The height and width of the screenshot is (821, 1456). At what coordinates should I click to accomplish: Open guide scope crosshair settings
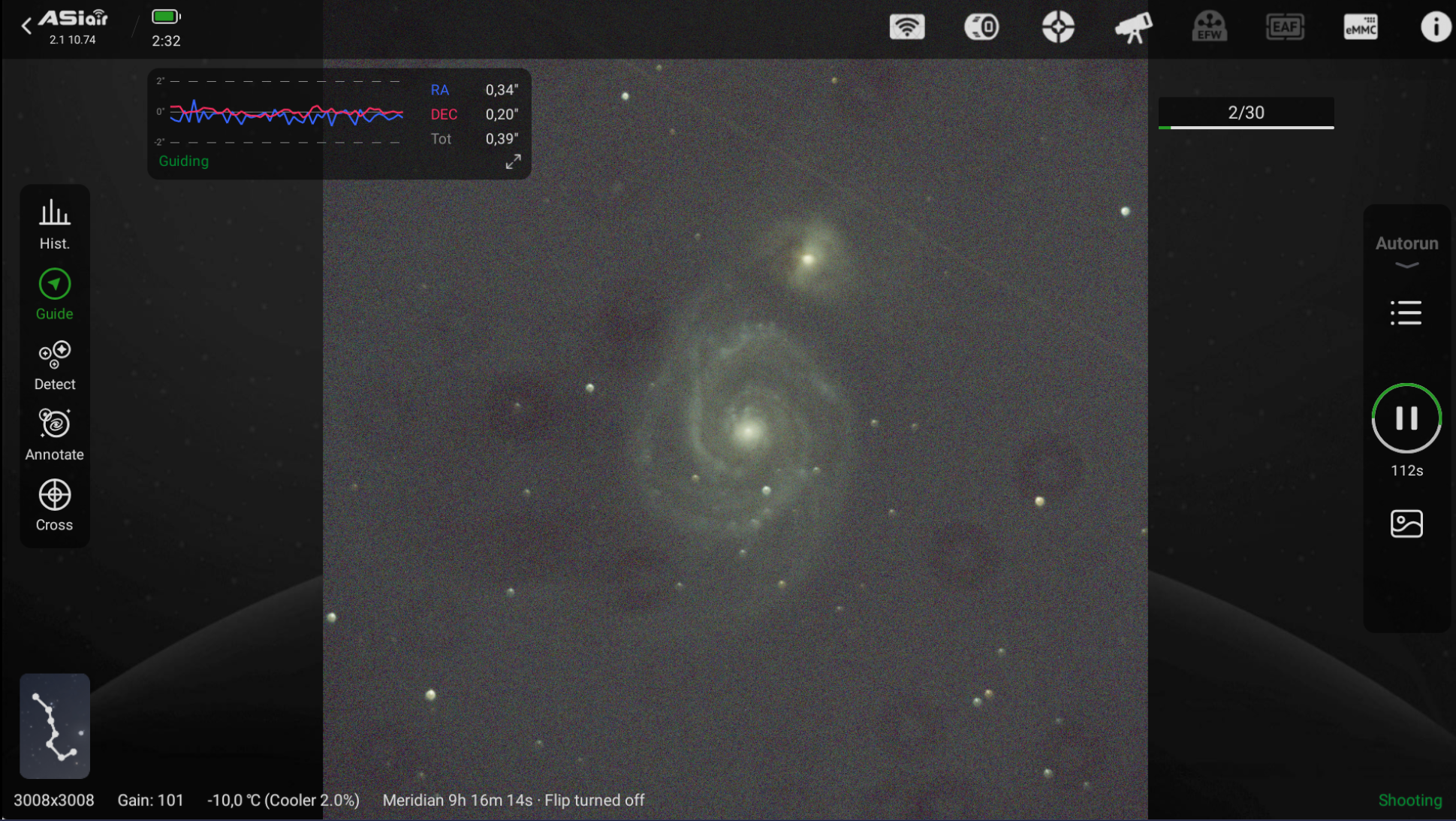[1058, 27]
